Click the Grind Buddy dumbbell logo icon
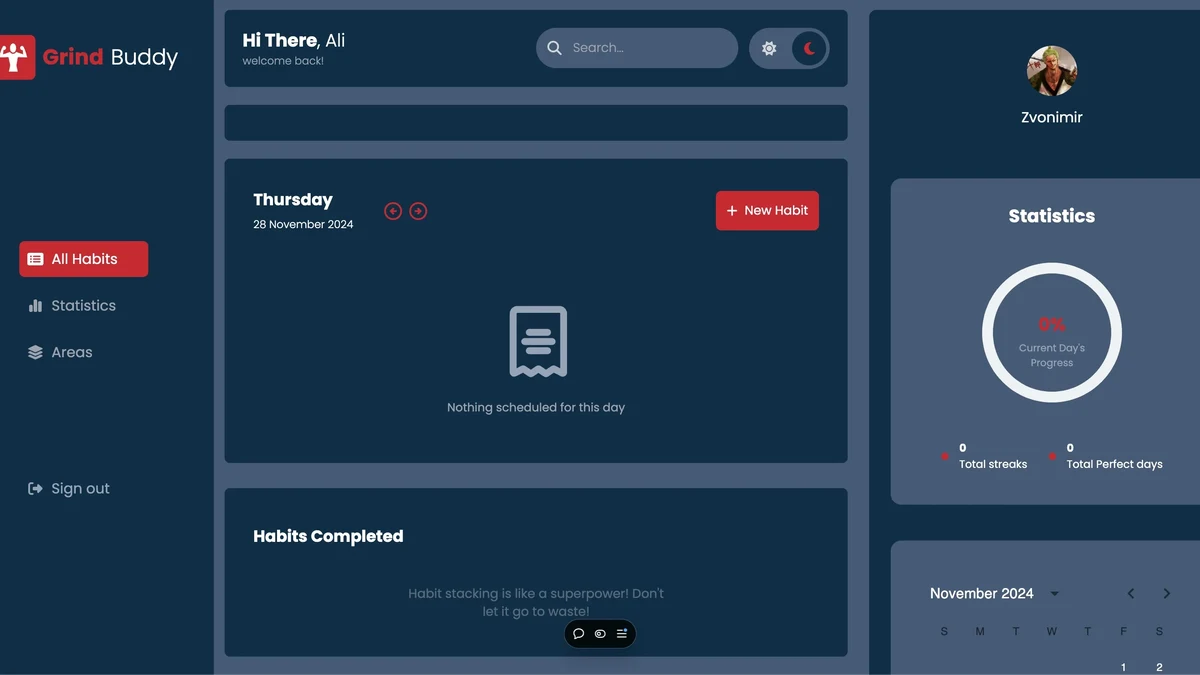 pos(16,57)
